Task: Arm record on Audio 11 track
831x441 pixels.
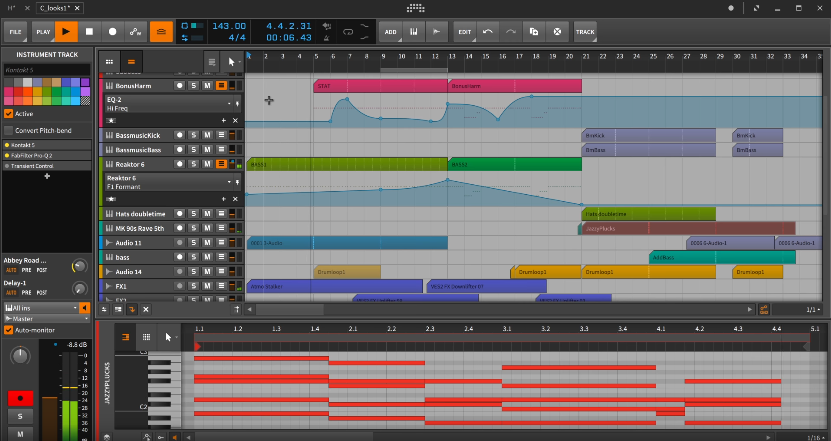Action: coord(180,243)
